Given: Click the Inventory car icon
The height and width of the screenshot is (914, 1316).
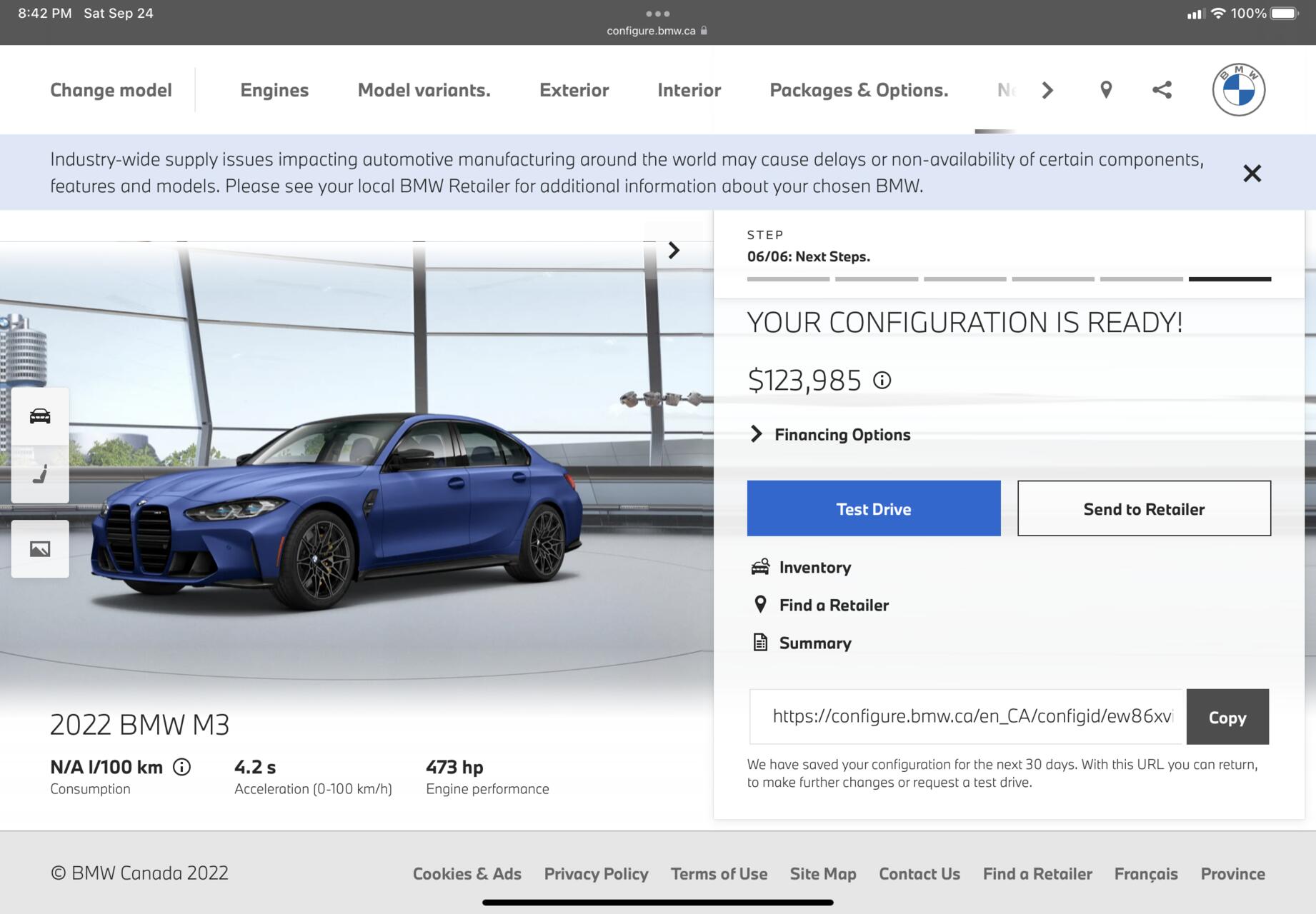Looking at the screenshot, I should point(760,567).
